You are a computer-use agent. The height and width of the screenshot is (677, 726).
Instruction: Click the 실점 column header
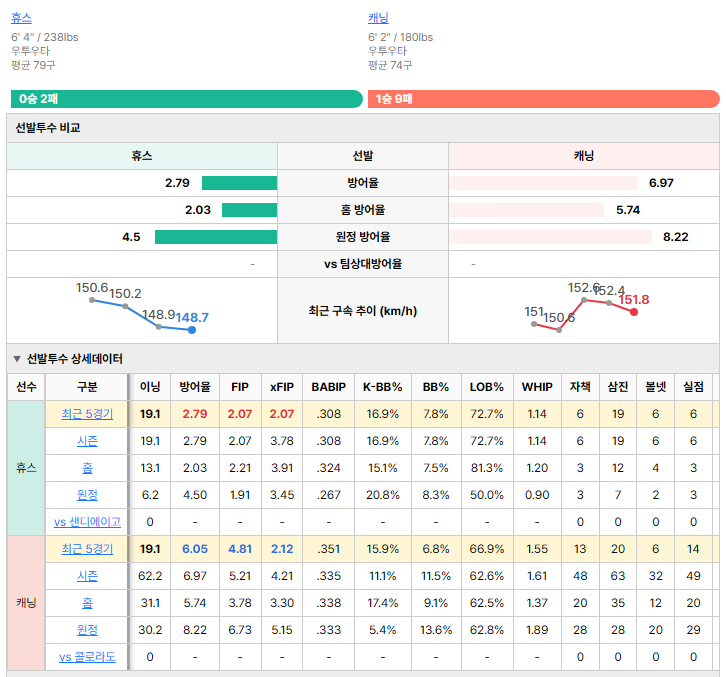pyautogui.click(x=694, y=387)
